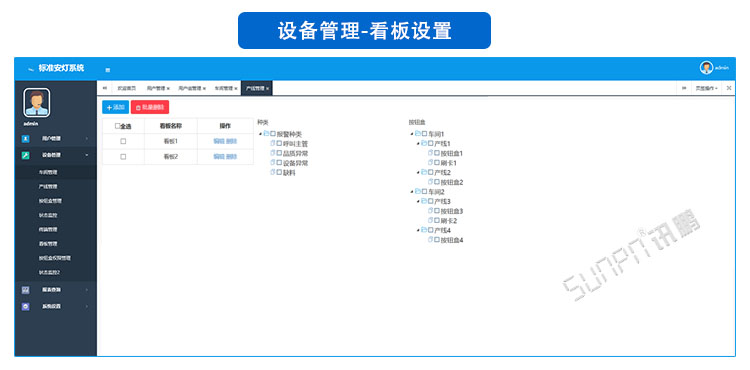Expand the 用户管理 sidebar menu chevron
This screenshot has height=370, width=750.
[x=87, y=139]
